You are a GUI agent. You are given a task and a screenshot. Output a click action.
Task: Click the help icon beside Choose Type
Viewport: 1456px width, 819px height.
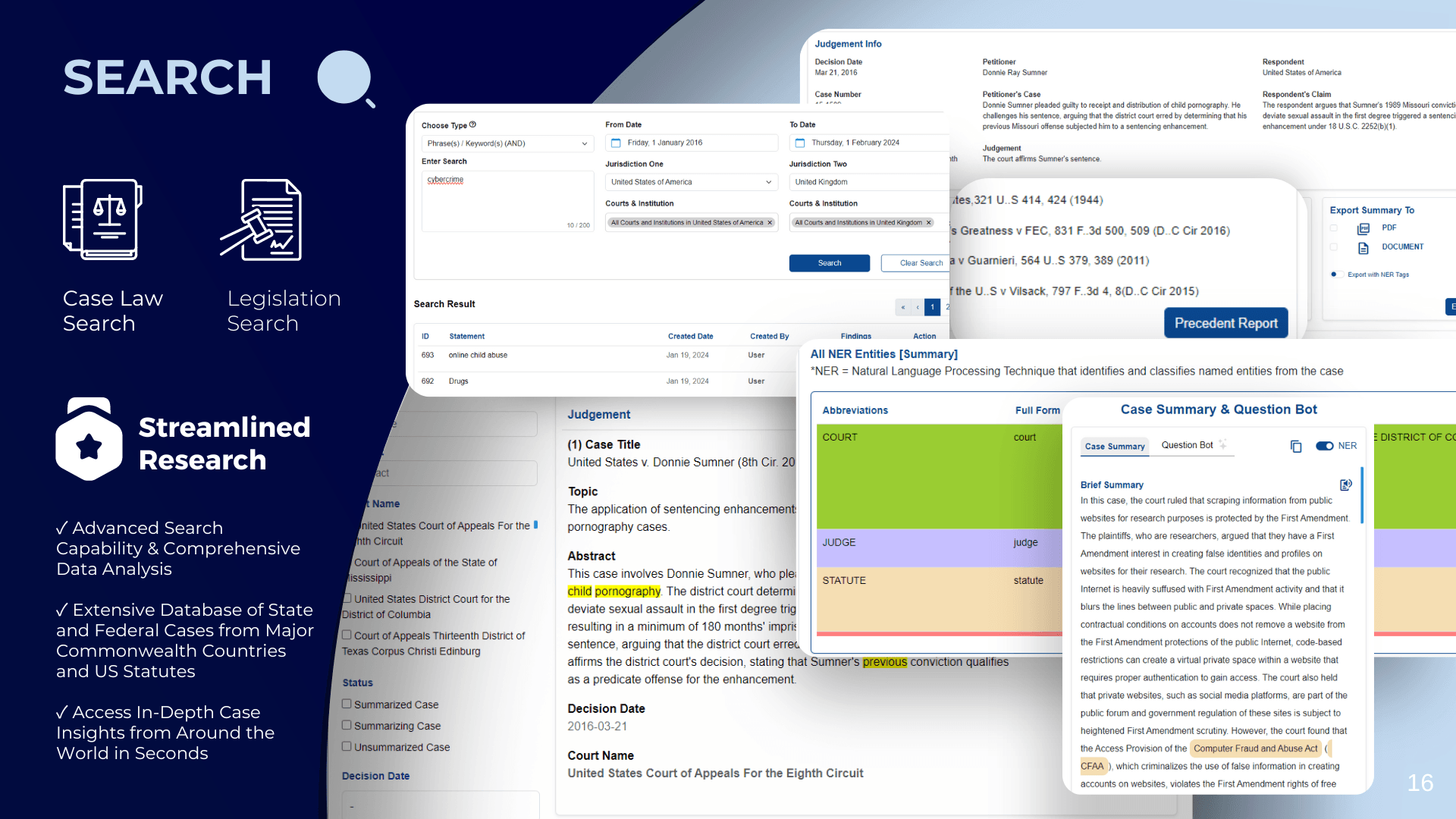[472, 124]
